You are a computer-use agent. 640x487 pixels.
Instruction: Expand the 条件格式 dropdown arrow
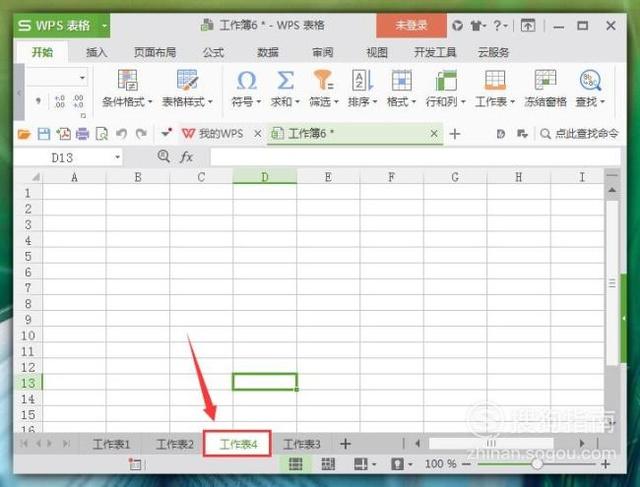(150, 101)
